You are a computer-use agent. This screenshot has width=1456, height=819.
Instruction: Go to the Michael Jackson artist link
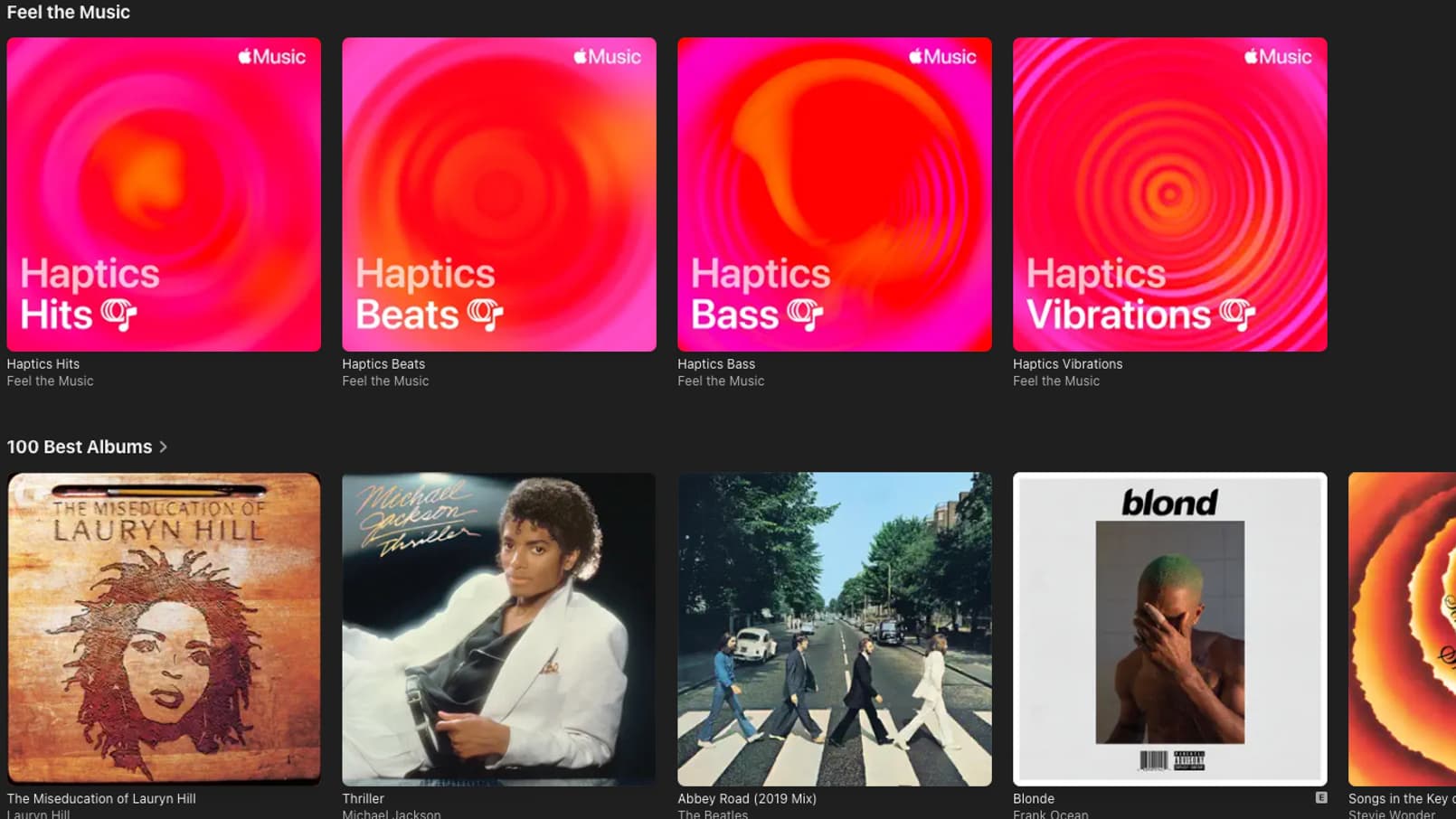tap(392, 814)
